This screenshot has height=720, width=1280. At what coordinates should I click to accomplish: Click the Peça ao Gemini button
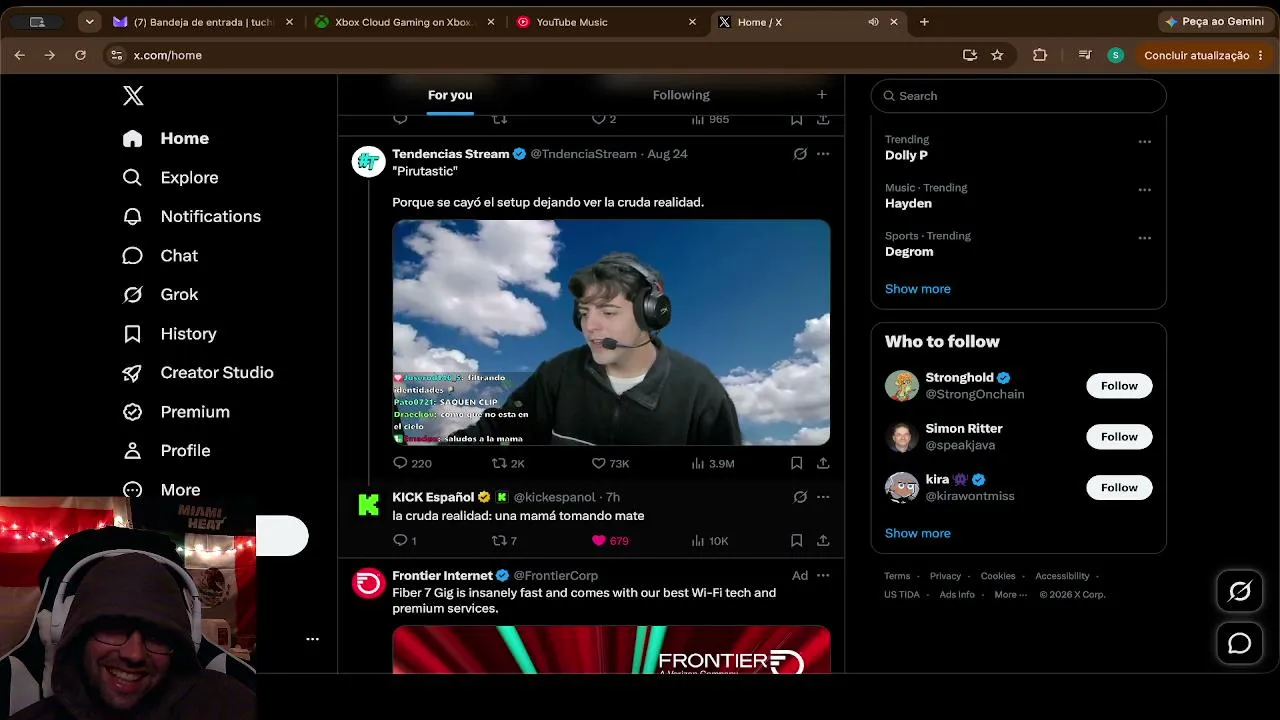(x=1215, y=22)
